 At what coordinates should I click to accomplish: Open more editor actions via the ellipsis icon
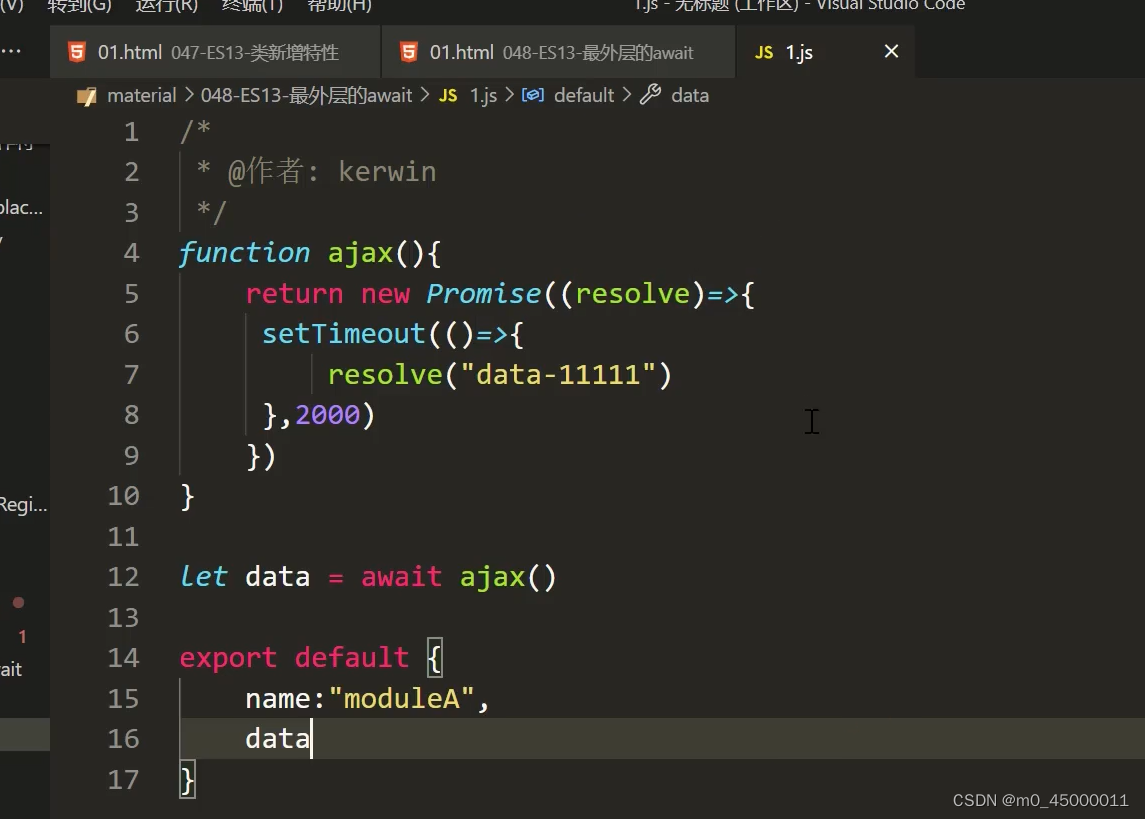12,51
